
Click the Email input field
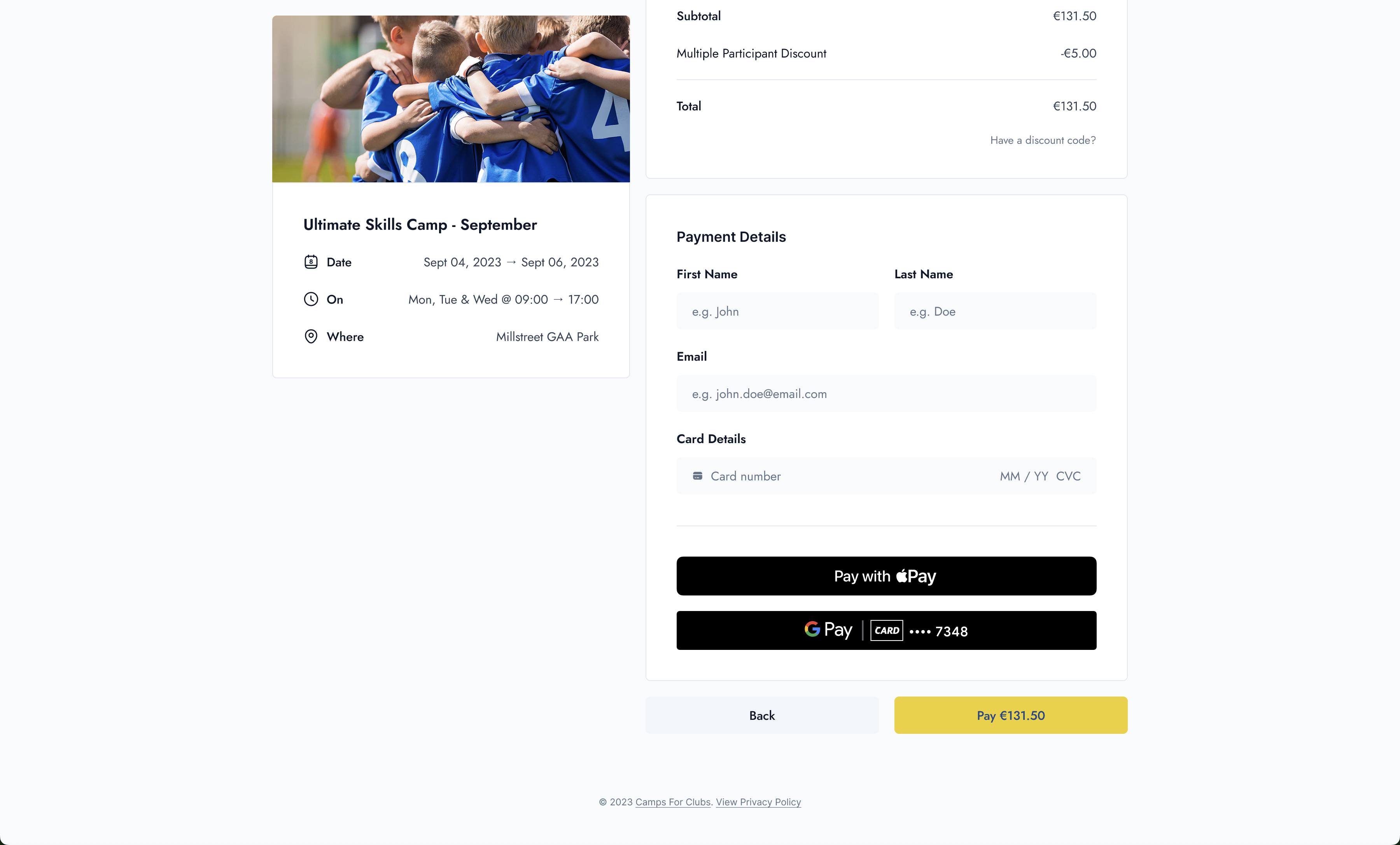pos(886,393)
